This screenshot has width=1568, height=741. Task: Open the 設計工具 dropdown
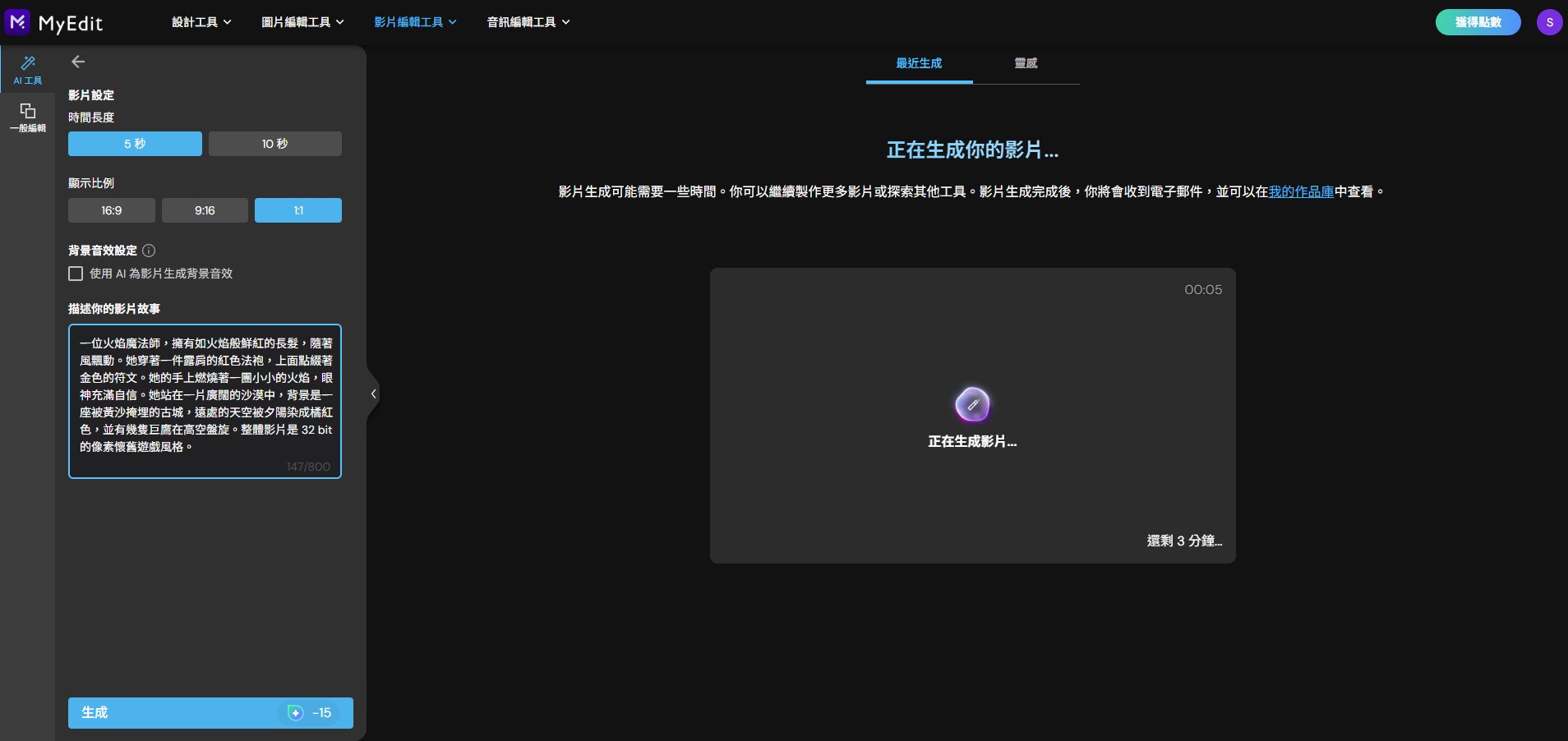click(x=200, y=22)
